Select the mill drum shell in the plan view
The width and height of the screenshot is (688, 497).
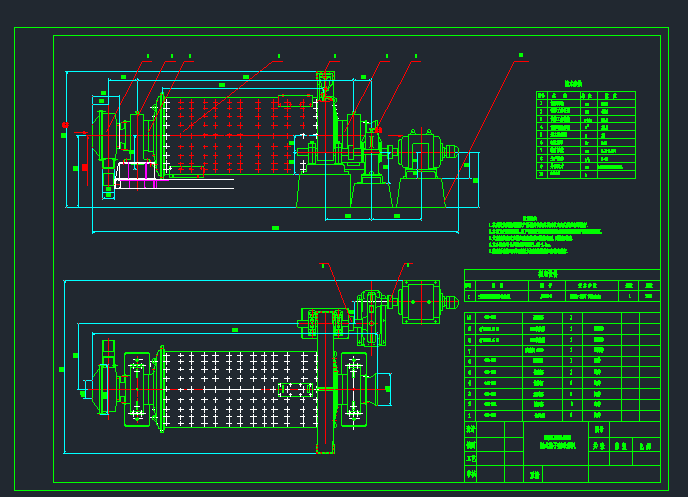[240, 389]
